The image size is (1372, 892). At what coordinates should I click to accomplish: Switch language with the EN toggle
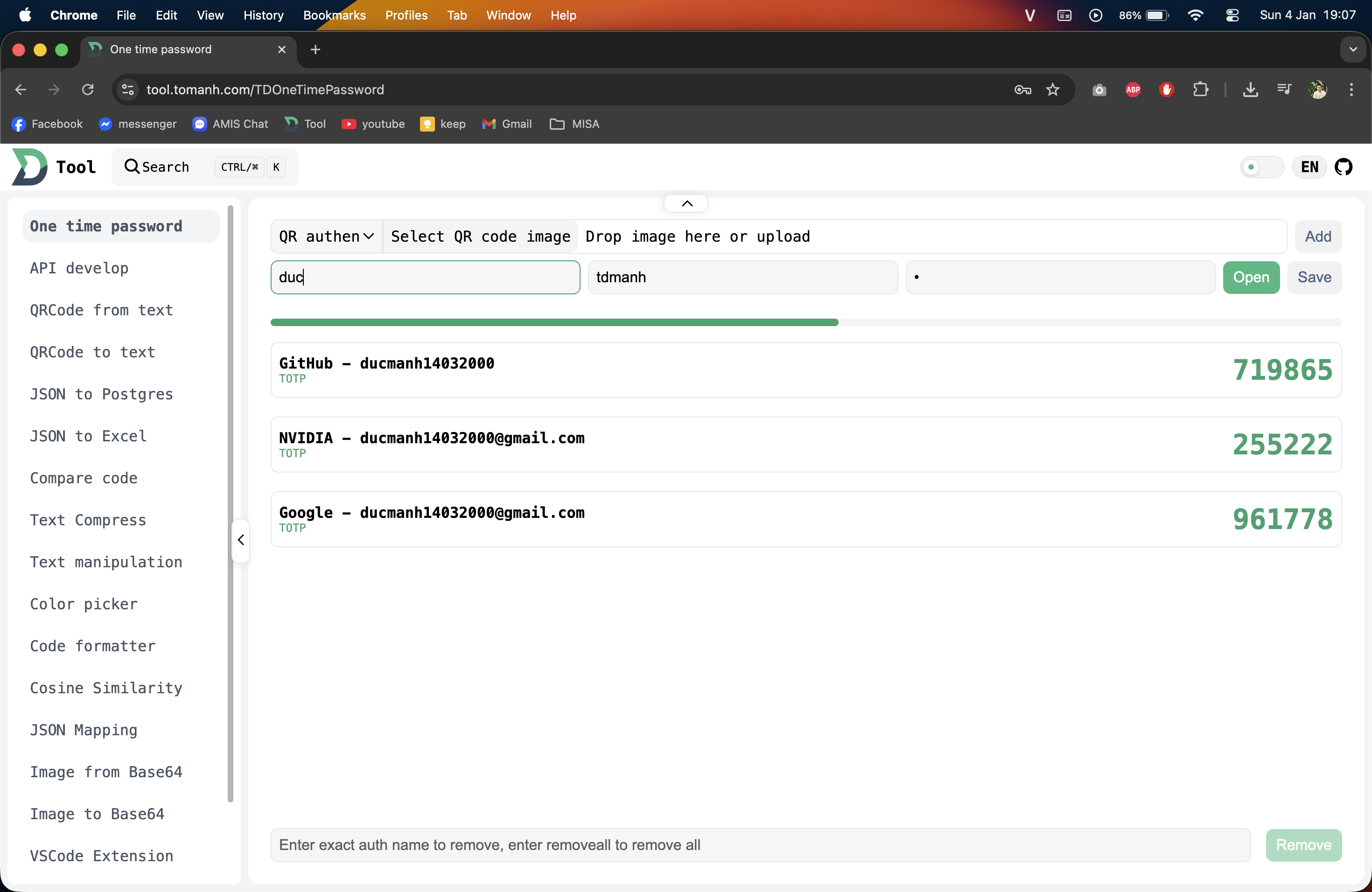[x=1309, y=167]
